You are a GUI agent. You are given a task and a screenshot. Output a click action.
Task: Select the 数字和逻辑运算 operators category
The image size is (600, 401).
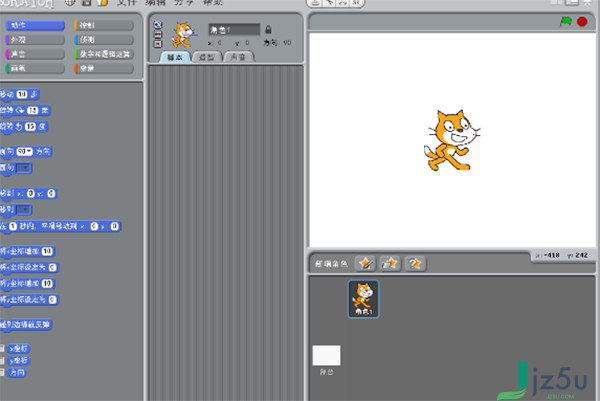click(104, 54)
